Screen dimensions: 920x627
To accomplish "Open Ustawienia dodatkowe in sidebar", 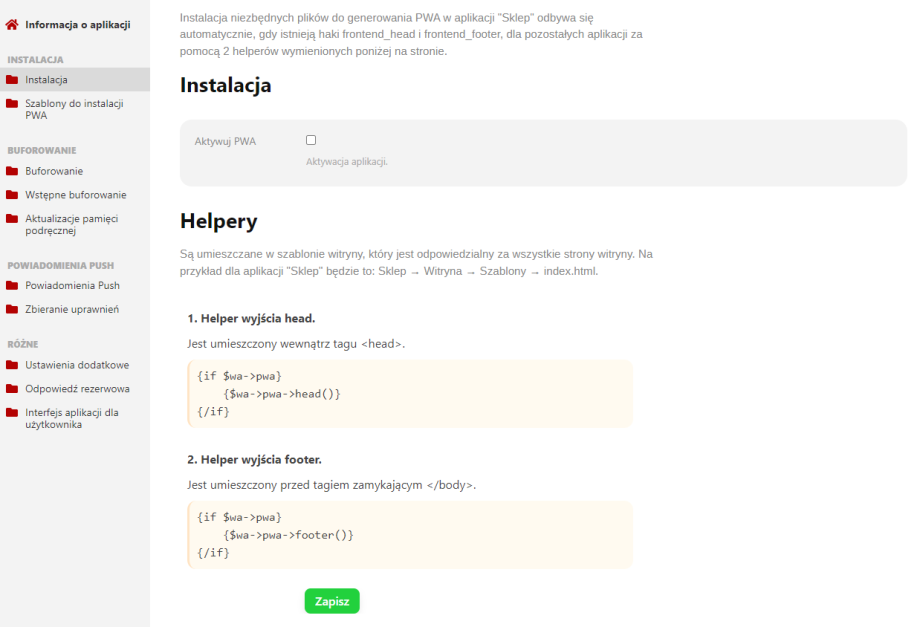I will 76,365.
